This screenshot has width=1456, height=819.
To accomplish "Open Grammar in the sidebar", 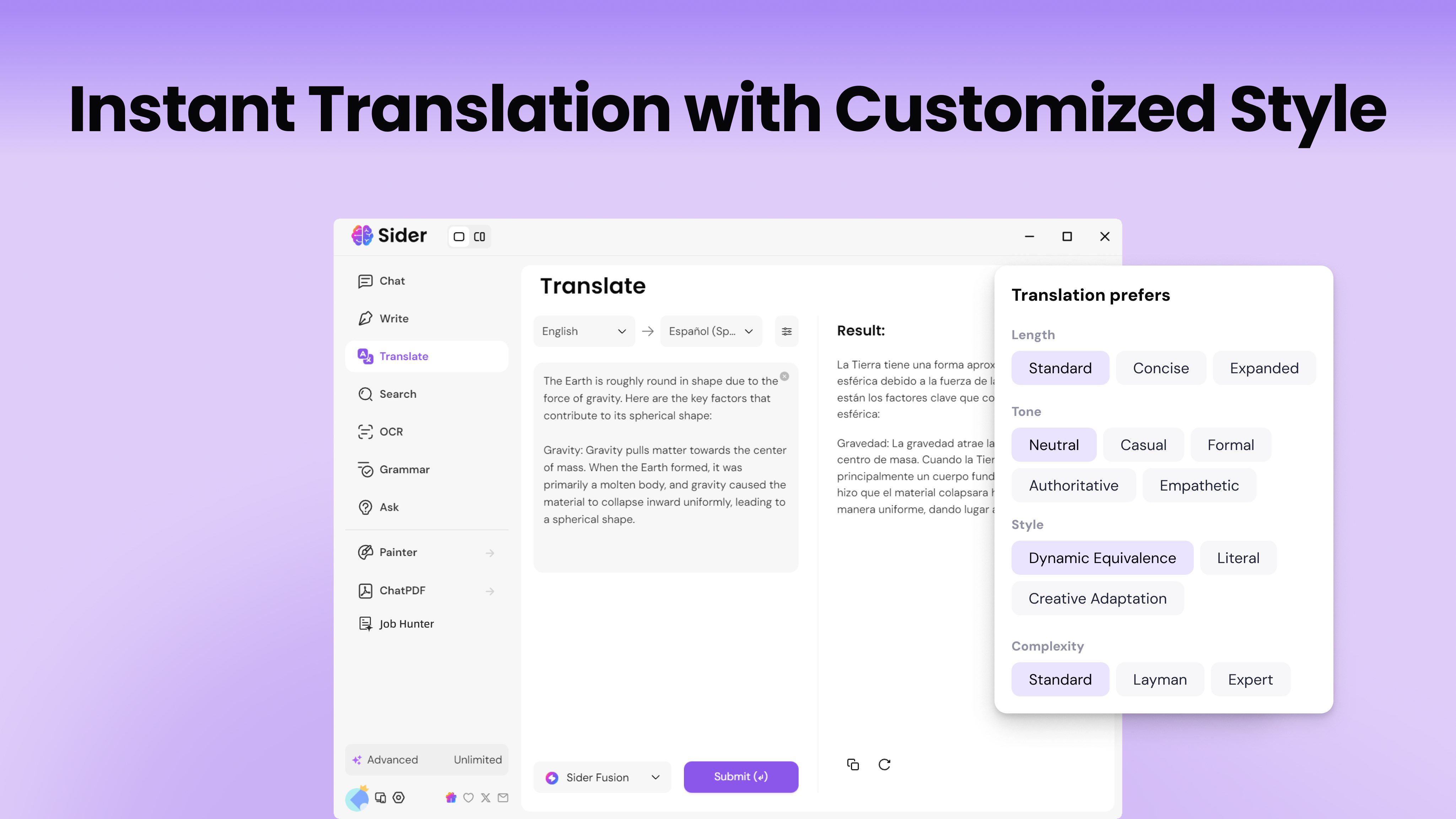I will coord(427,470).
